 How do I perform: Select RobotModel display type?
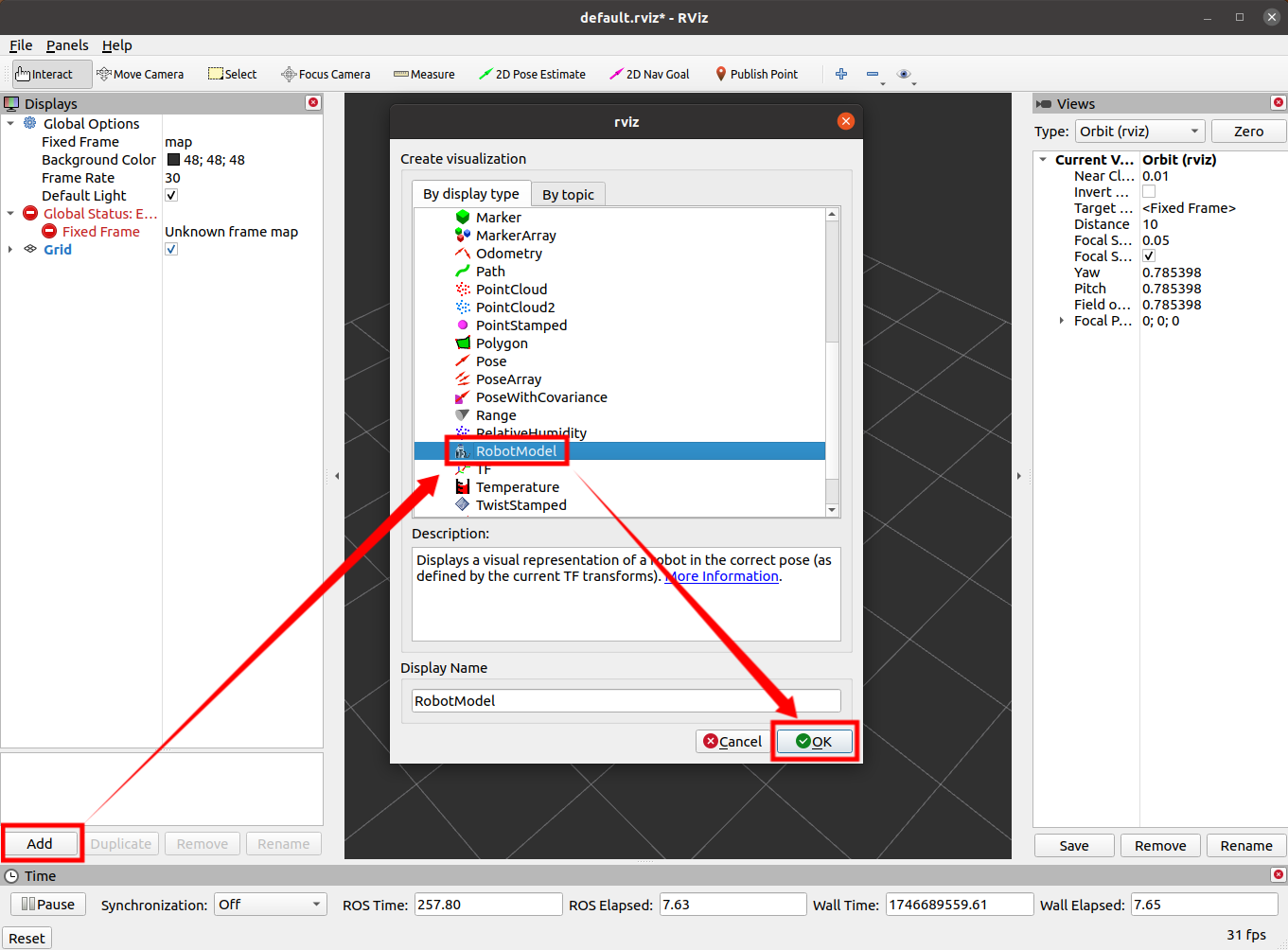coord(516,451)
